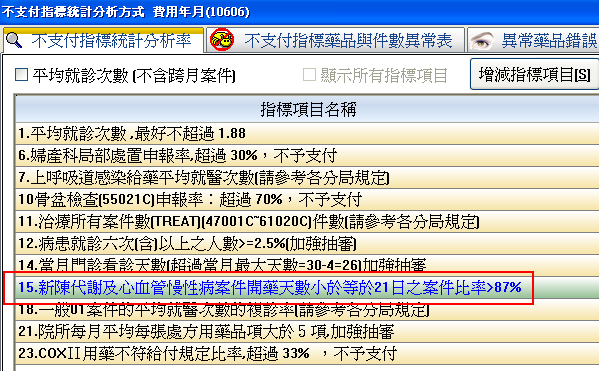The width and height of the screenshot is (599, 371).
Task: Select row 1.平均就診次數,最好不超過 1.88
Action: pos(307,133)
